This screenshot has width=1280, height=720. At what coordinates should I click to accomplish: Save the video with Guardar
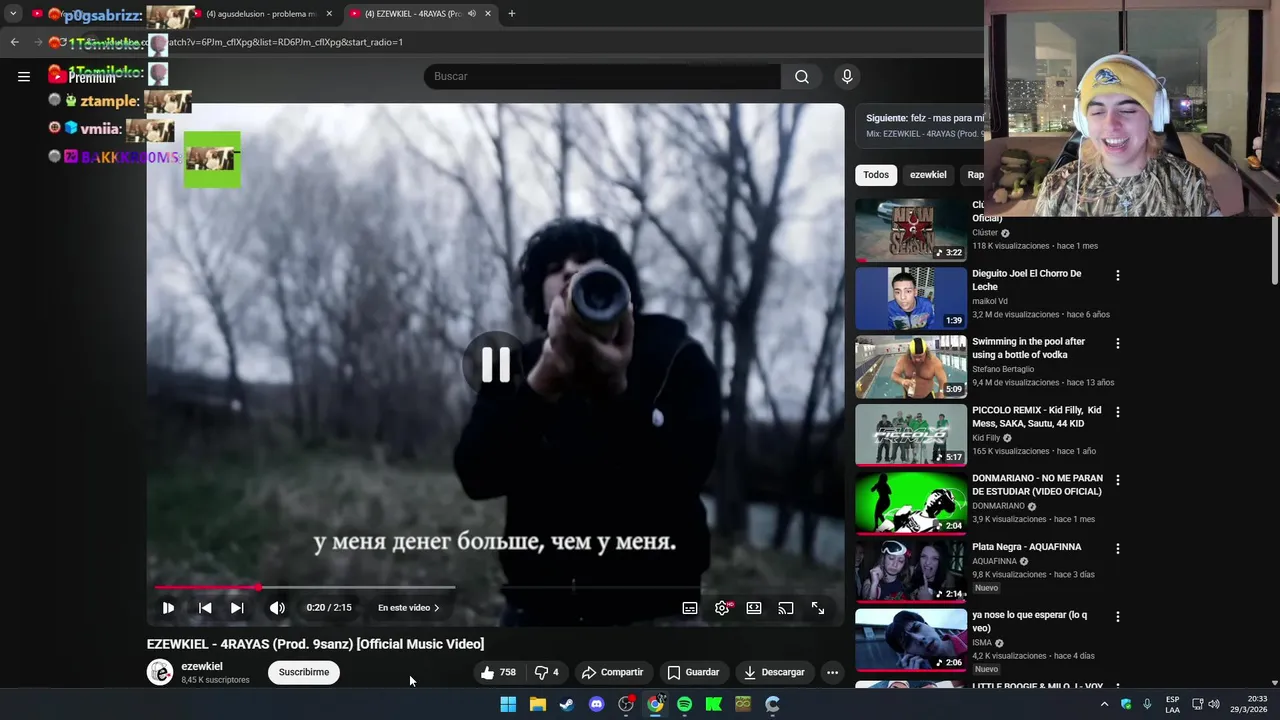click(693, 672)
